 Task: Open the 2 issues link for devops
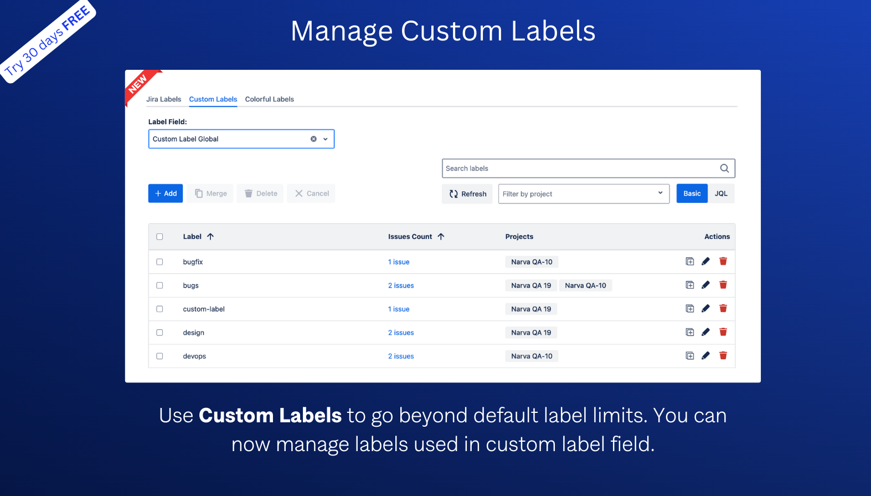[401, 356]
